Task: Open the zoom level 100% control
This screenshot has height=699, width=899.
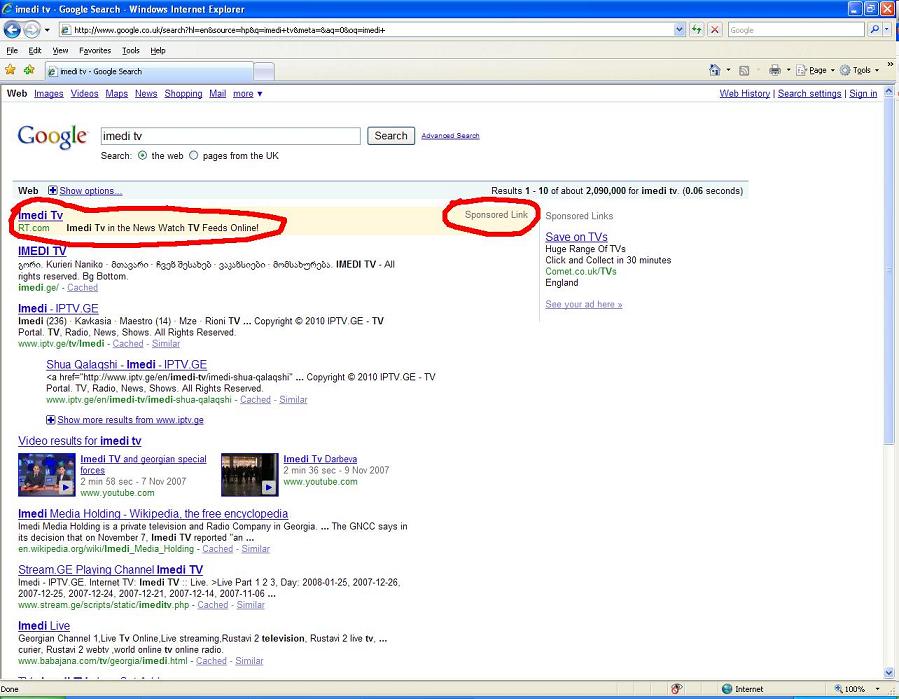Action: point(856,689)
